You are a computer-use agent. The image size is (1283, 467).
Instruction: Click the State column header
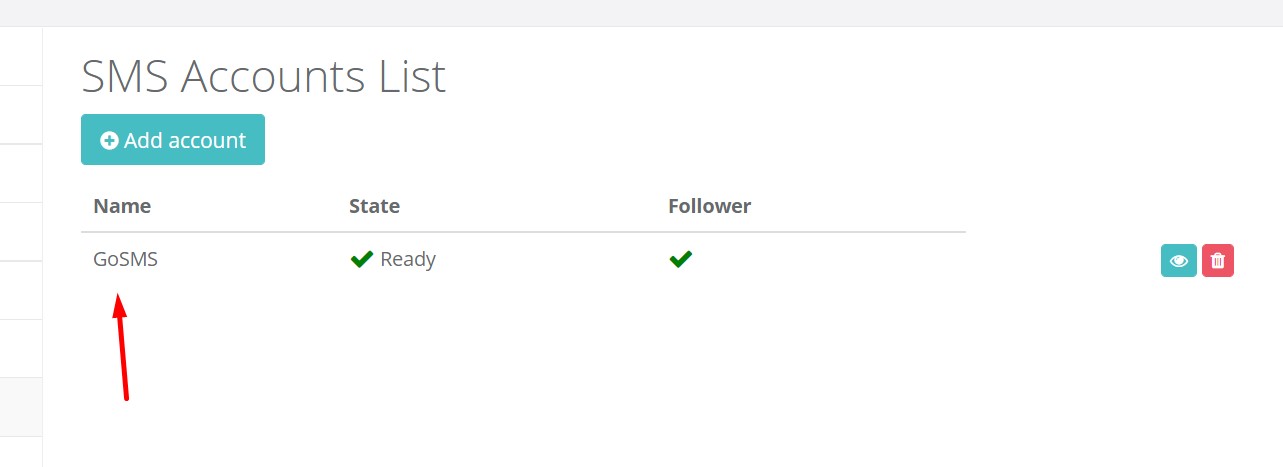pyautogui.click(x=374, y=206)
